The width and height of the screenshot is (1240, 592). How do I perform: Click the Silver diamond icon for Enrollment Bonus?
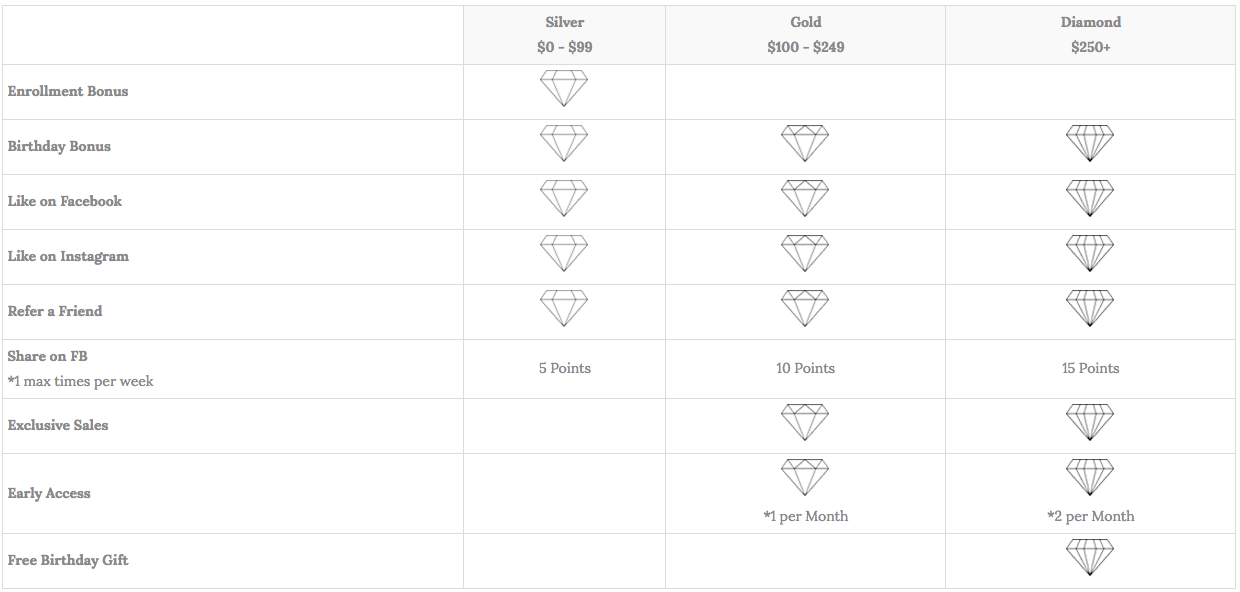tap(564, 88)
